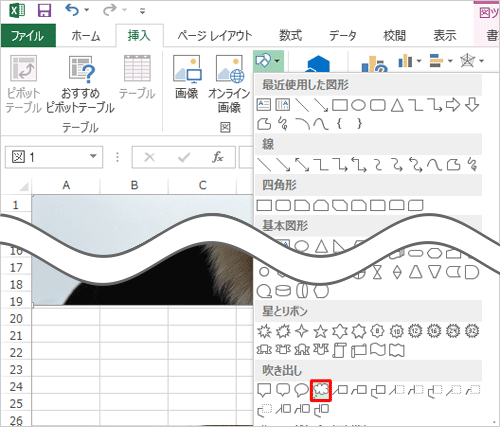Select row 22 header
The height and width of the screenshot is (427, 500).
click(x=16, y=353)
